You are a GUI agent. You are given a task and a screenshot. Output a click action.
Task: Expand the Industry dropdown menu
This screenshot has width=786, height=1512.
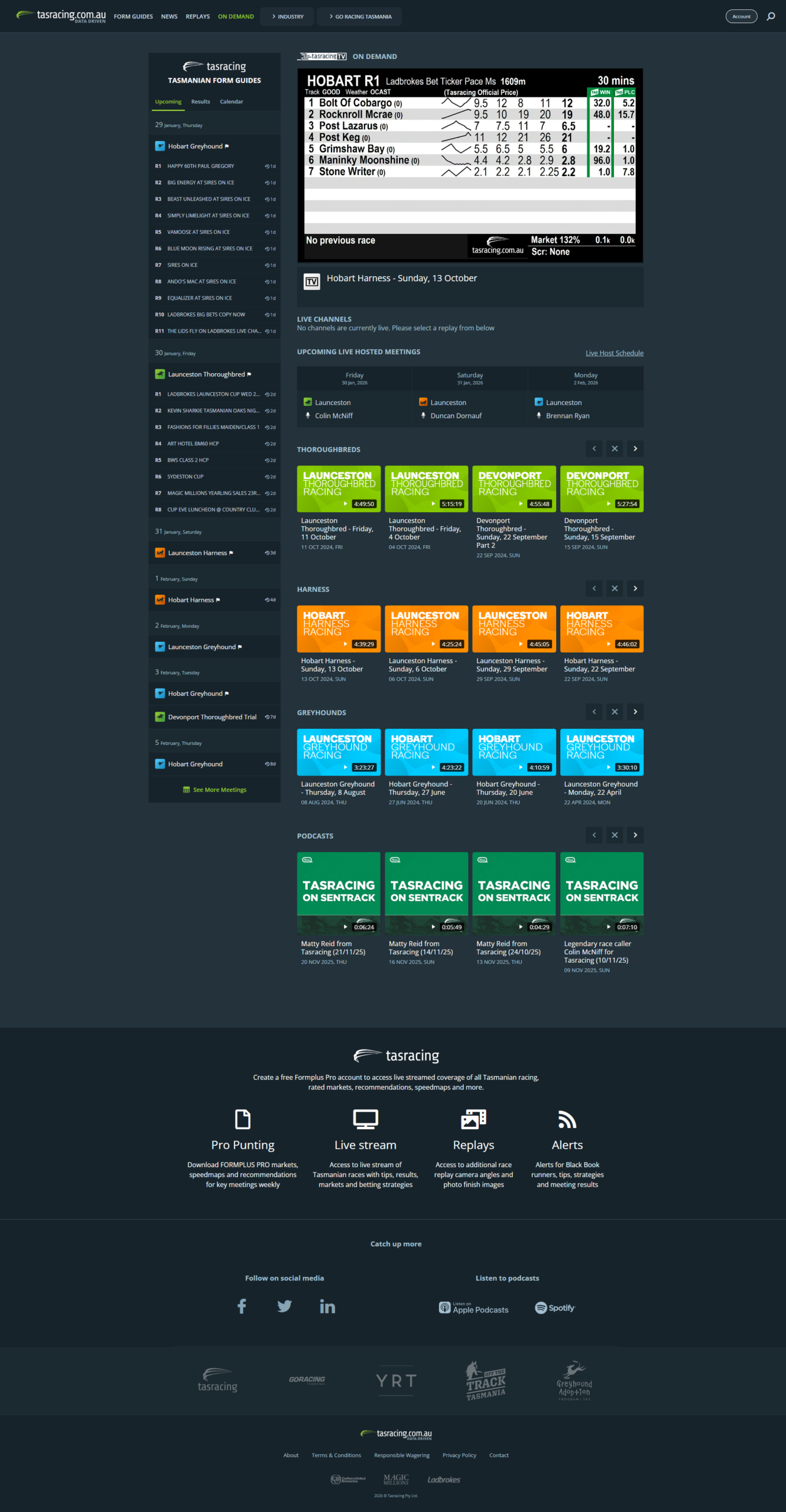pyautogui.click(x=288, y=17)
